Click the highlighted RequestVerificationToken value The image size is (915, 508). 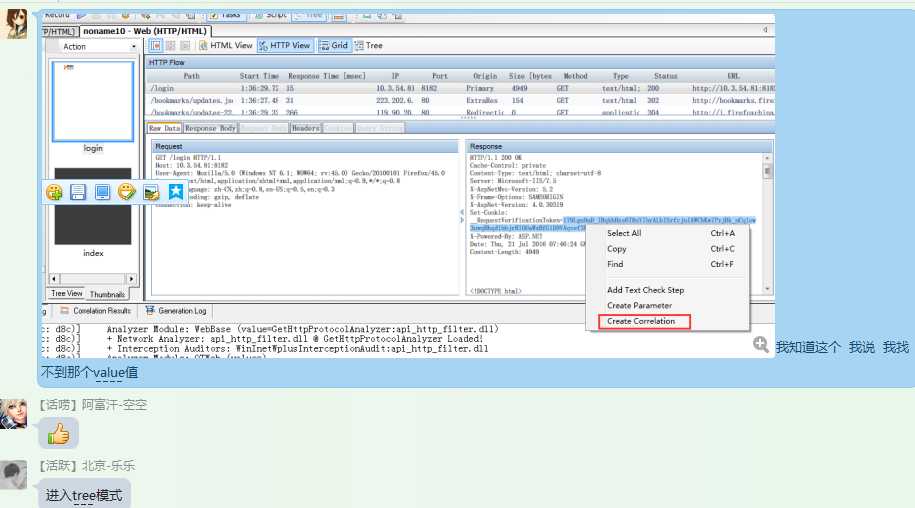(659, 220)
